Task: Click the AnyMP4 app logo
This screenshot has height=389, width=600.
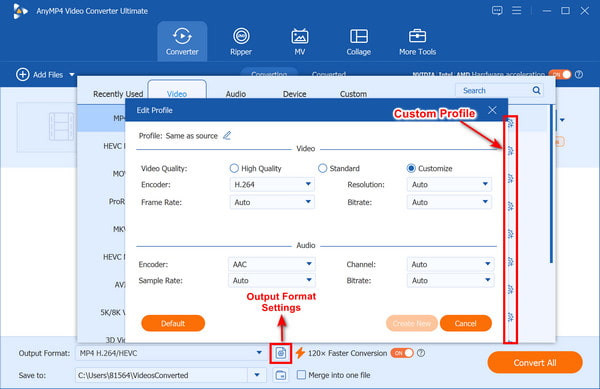Action: pyautogui.click(x=20, y=11)
